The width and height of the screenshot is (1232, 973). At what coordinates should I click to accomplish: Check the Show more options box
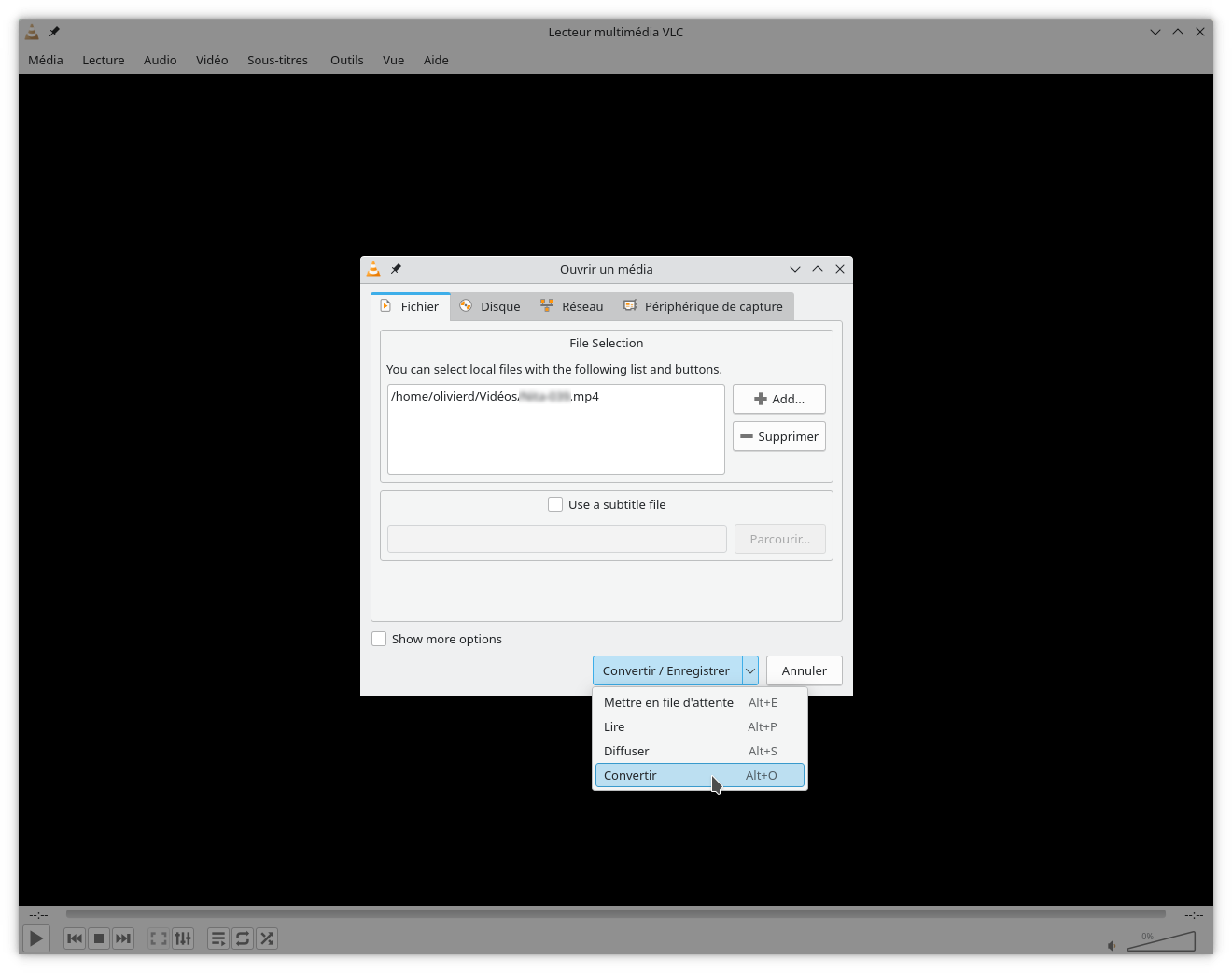pos(379,639)
